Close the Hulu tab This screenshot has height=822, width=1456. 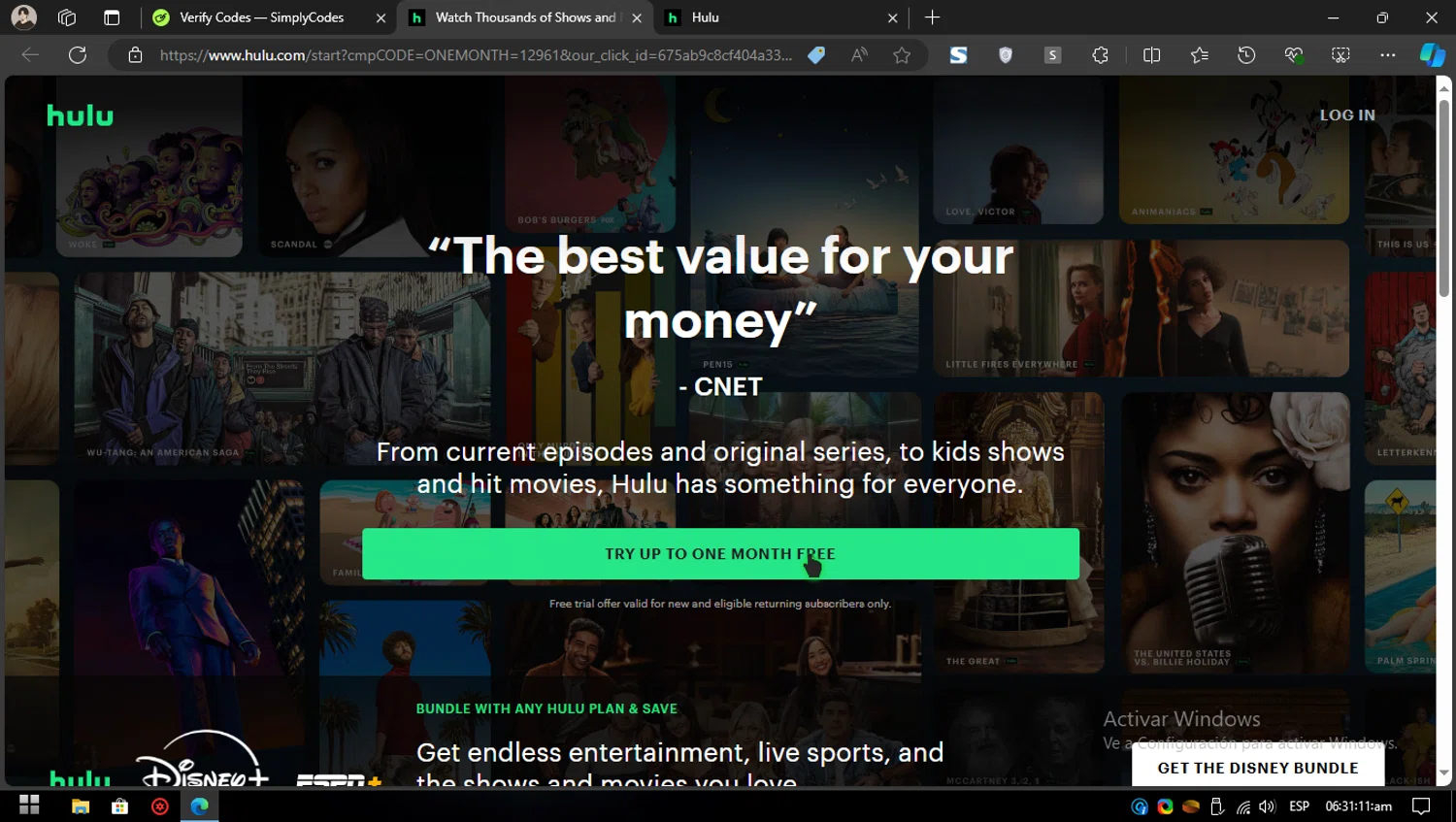tap(892, 17)
